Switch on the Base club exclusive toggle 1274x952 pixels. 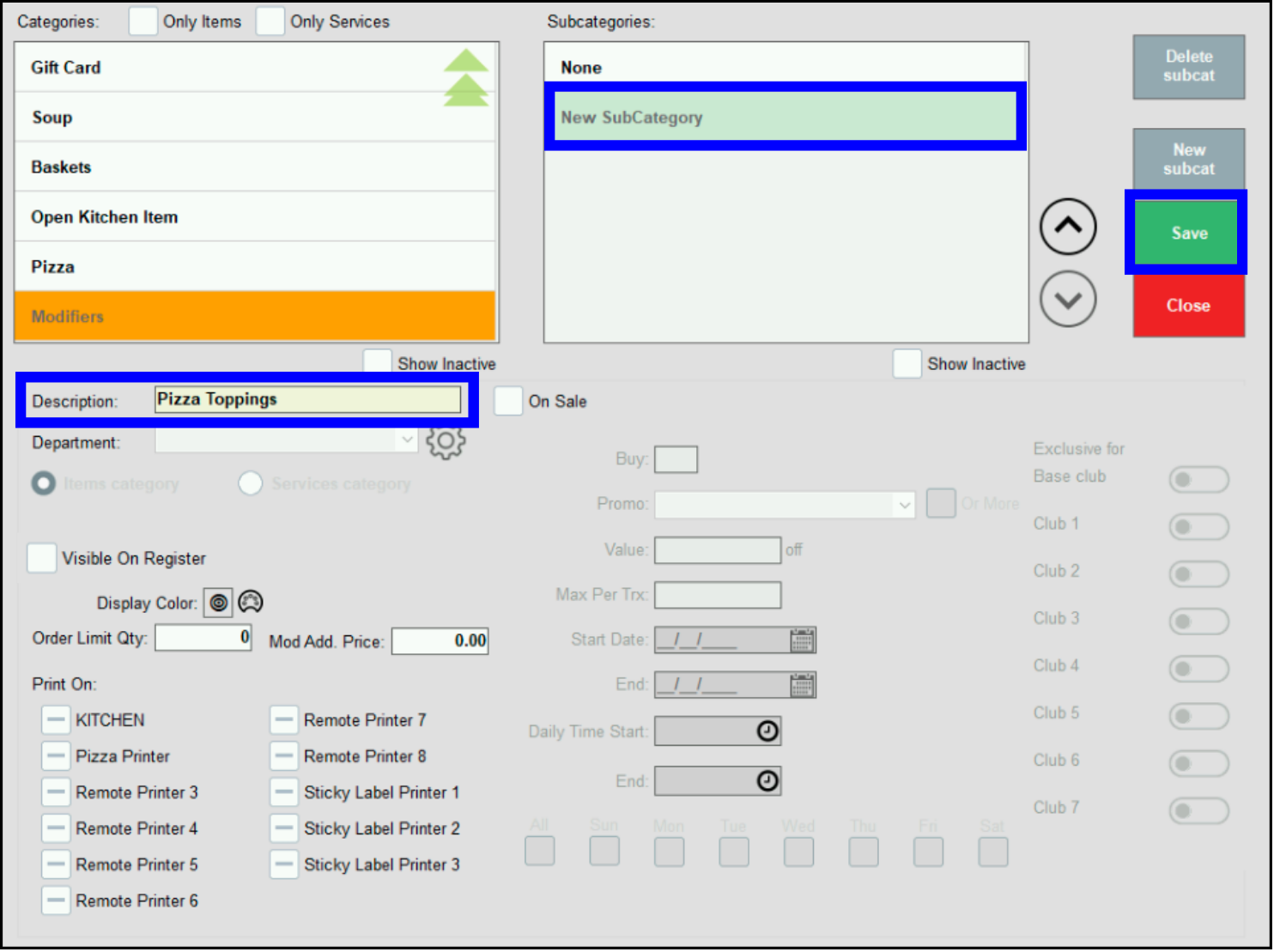pos(1199,480)
